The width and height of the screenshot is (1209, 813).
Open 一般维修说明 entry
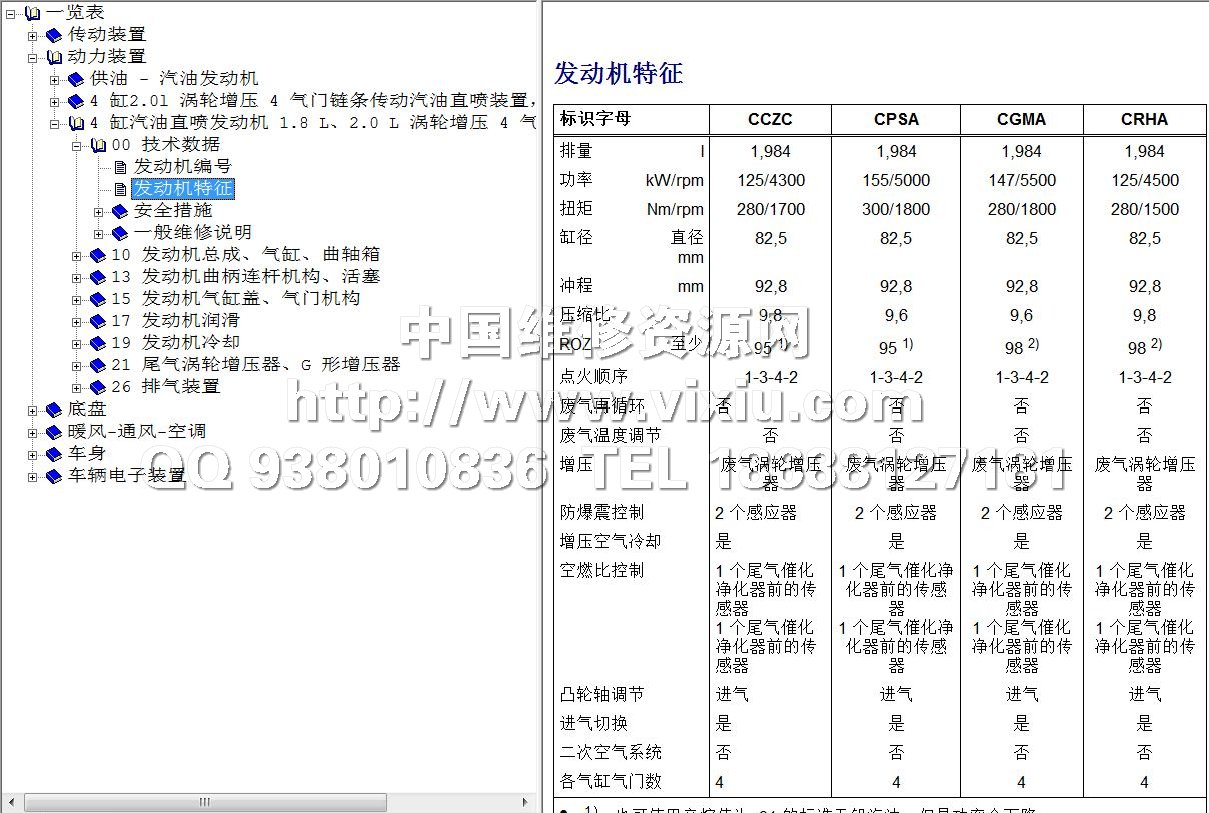click(192, 232)
